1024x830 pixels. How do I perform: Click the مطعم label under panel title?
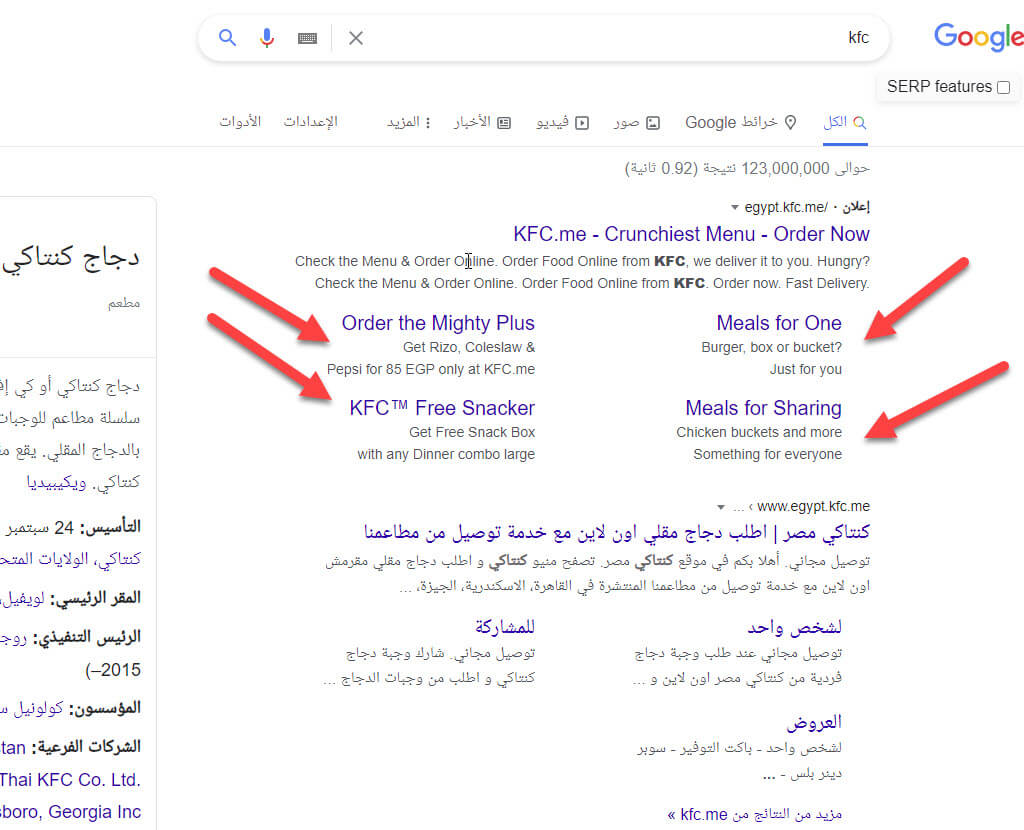(x=124, y=303)
